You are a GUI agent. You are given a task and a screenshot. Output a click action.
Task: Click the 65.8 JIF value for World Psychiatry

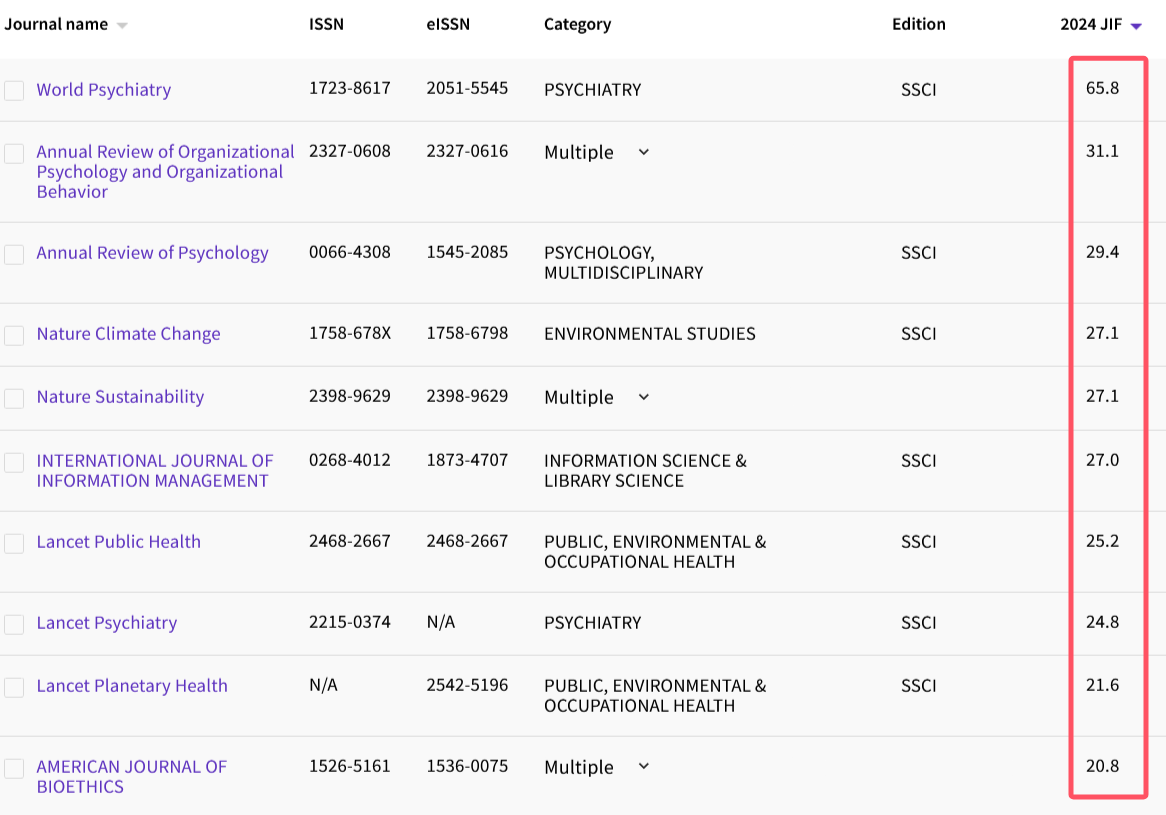[1102, 88]
